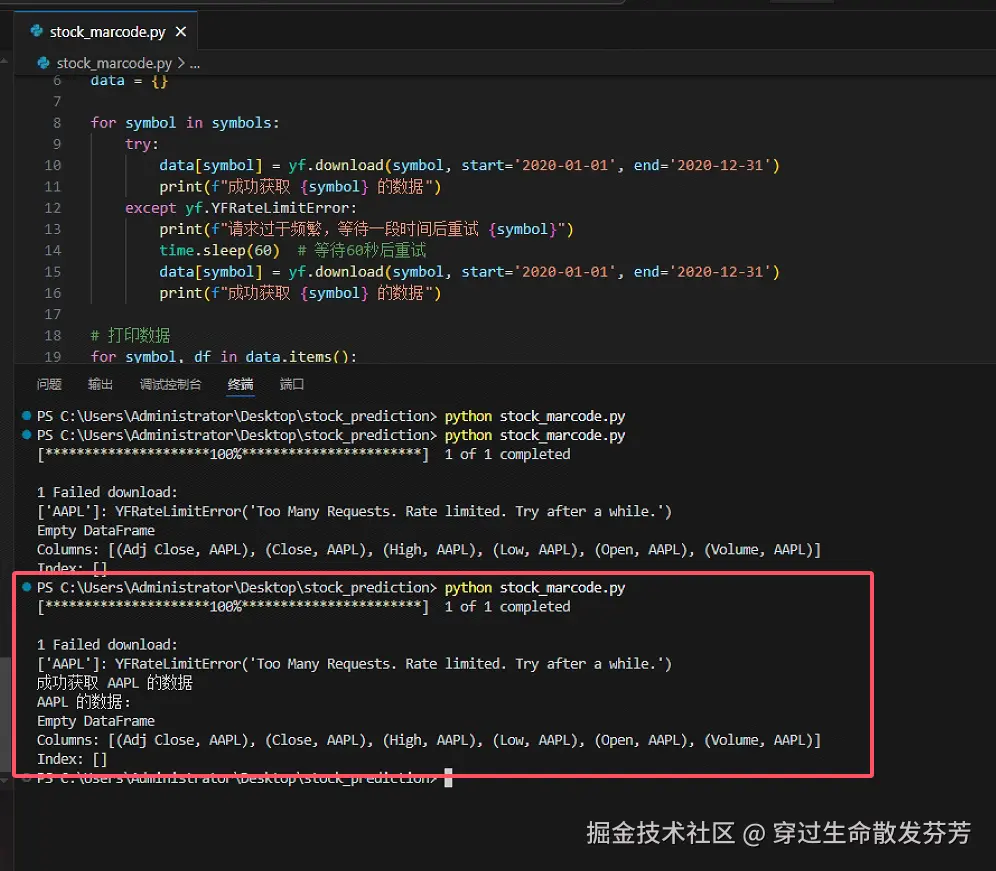This screenshot has width=996, height=871.
Task: Click the 'AAPL 的数据:' terminal line
Action: (83, 702)
